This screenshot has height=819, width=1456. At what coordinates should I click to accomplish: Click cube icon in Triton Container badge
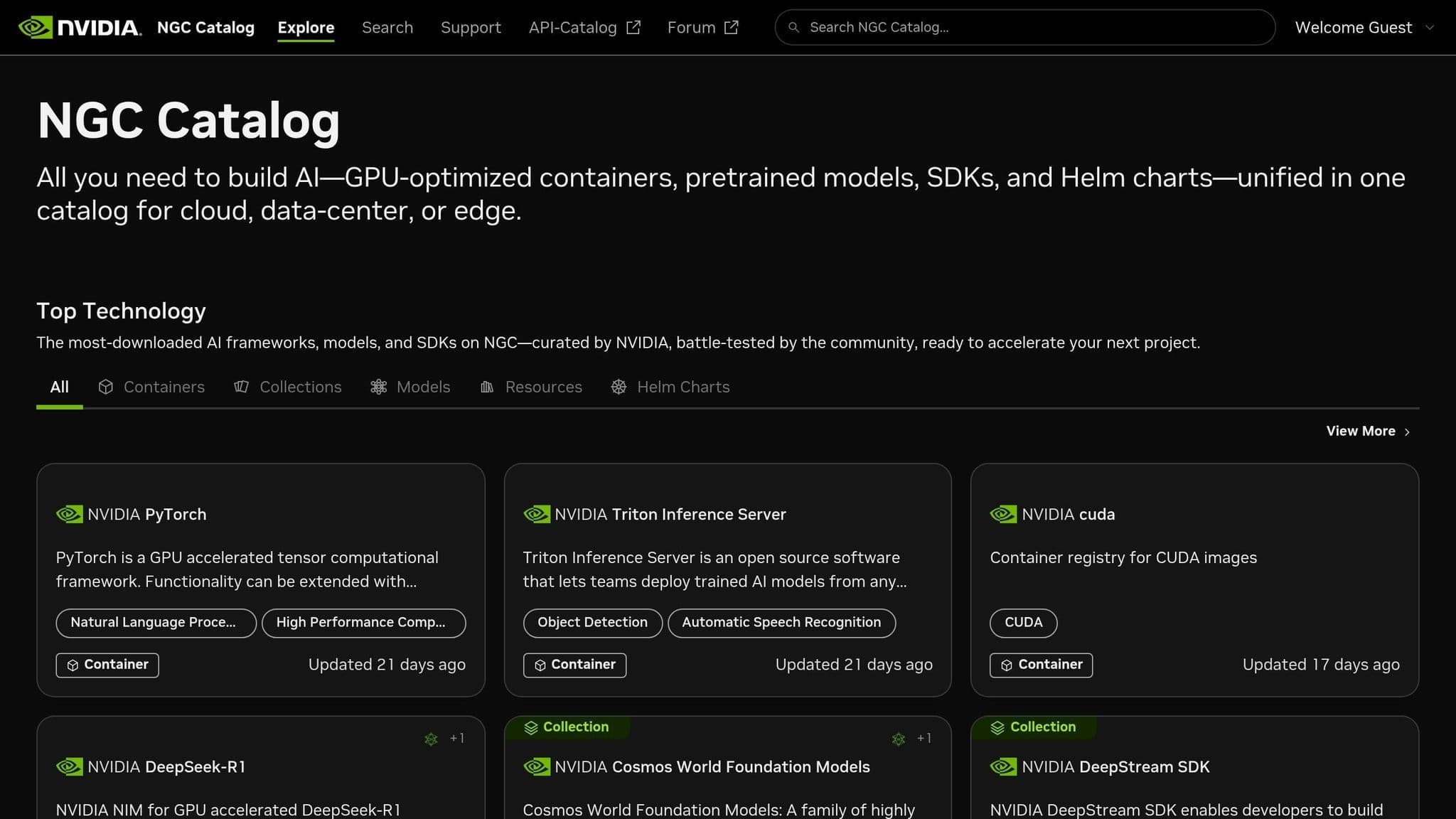tap(540, 665)
